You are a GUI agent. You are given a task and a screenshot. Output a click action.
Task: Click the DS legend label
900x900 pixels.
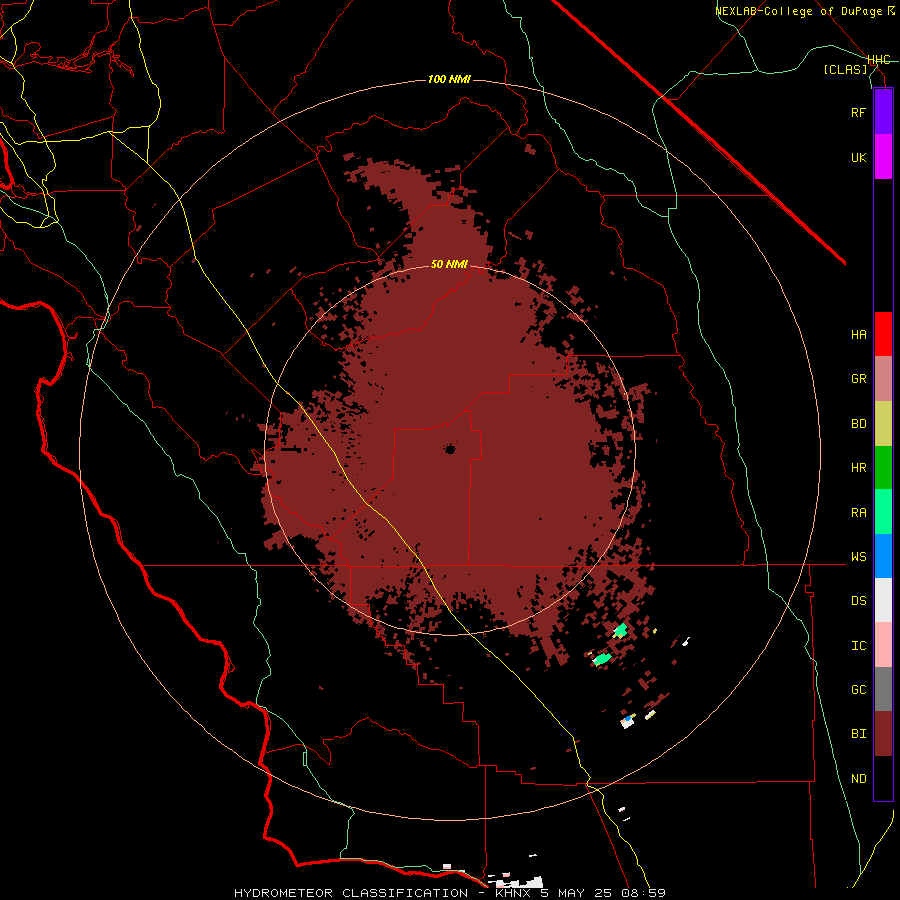click(x=858, y=601)
